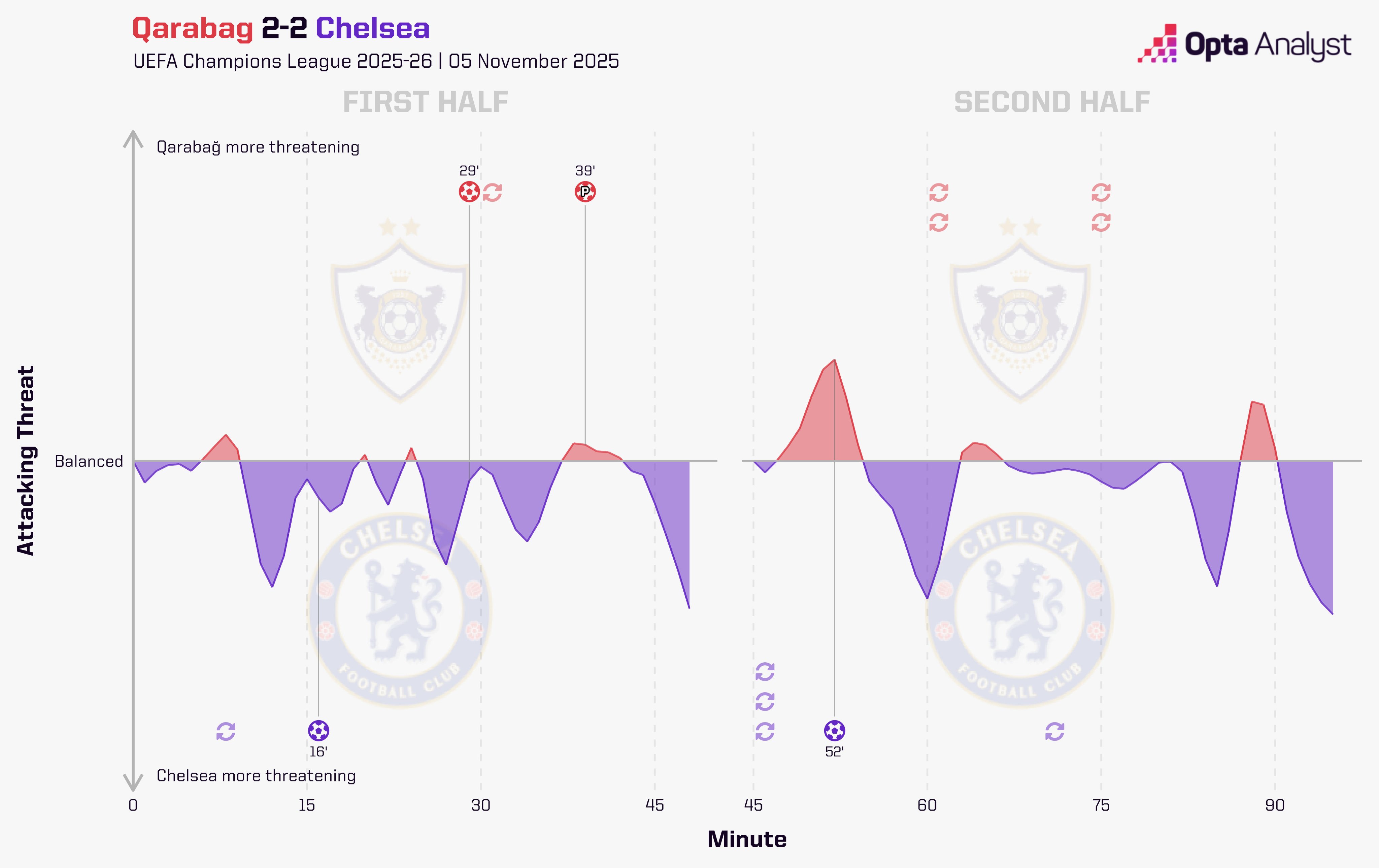This screenshot has width=1379, height=868.
Task: Click the 39' minute label above penalty icon
Action: coord(585,171)
